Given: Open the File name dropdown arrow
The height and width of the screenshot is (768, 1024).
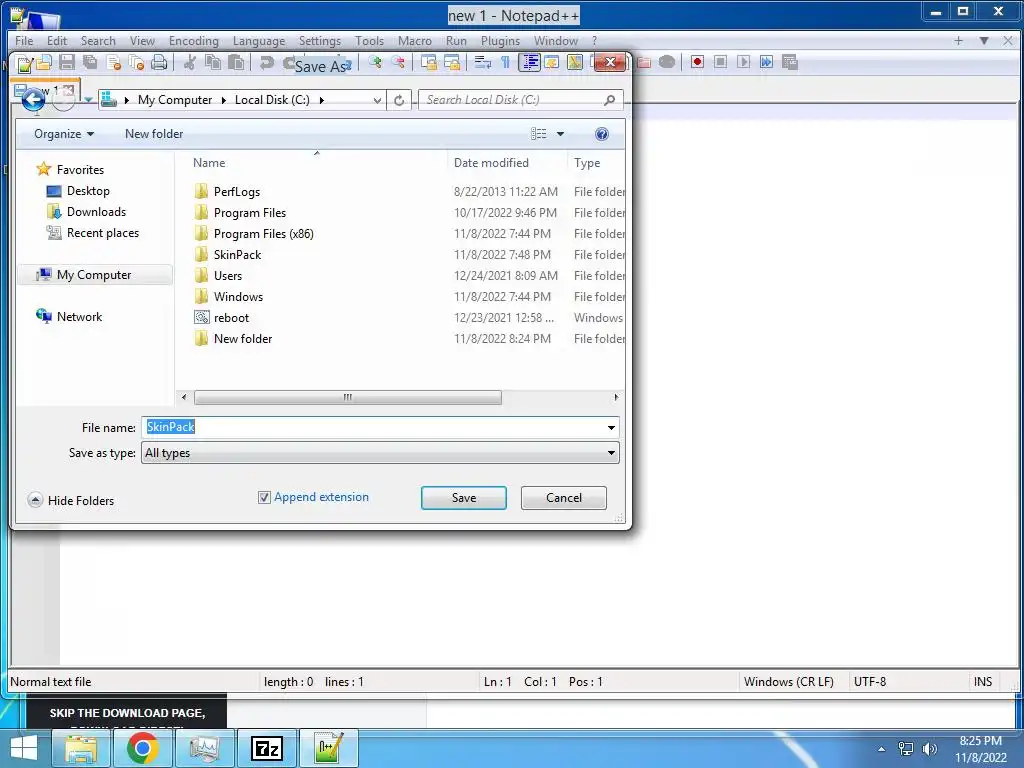Looking at the screenshot, I should [611, 428].
